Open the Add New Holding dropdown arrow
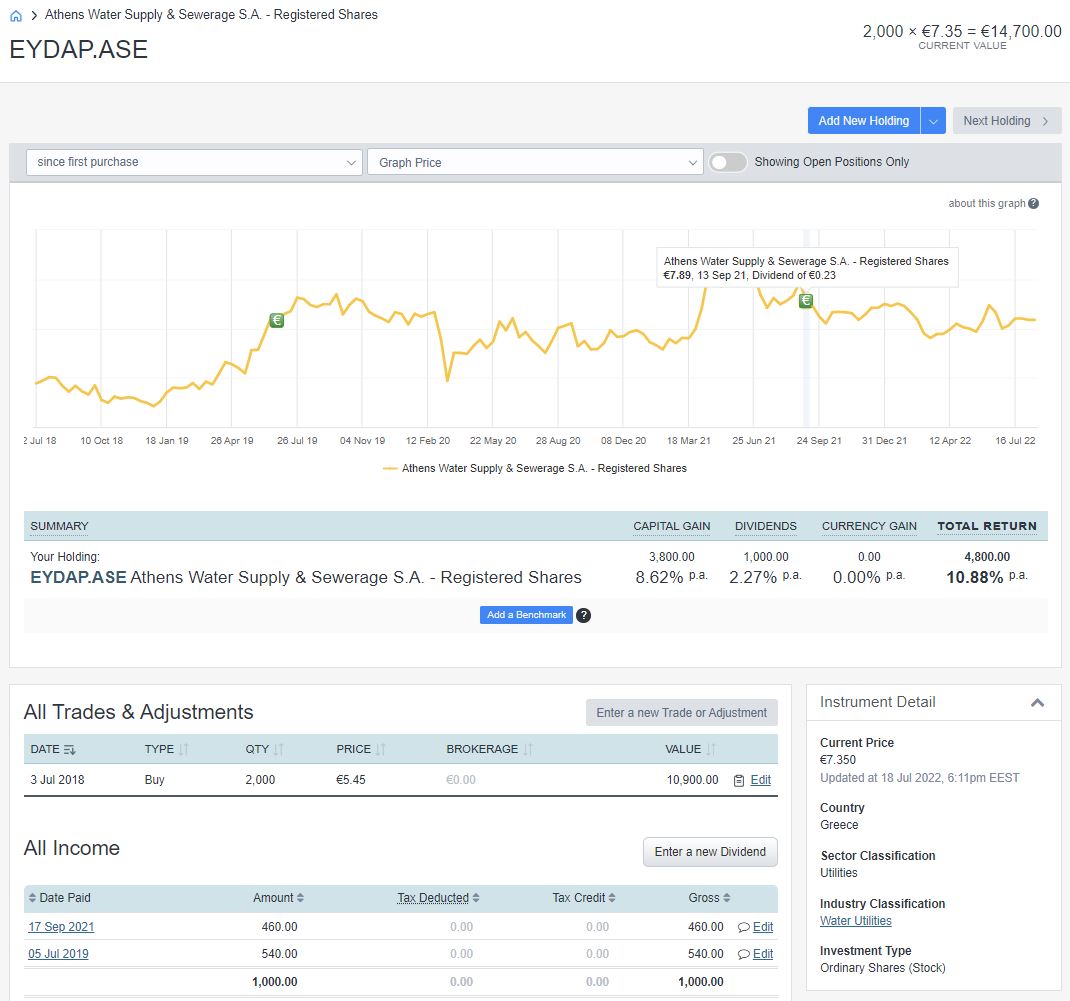Screen dimensions: 1070x1001 click(x=932, y=120)
